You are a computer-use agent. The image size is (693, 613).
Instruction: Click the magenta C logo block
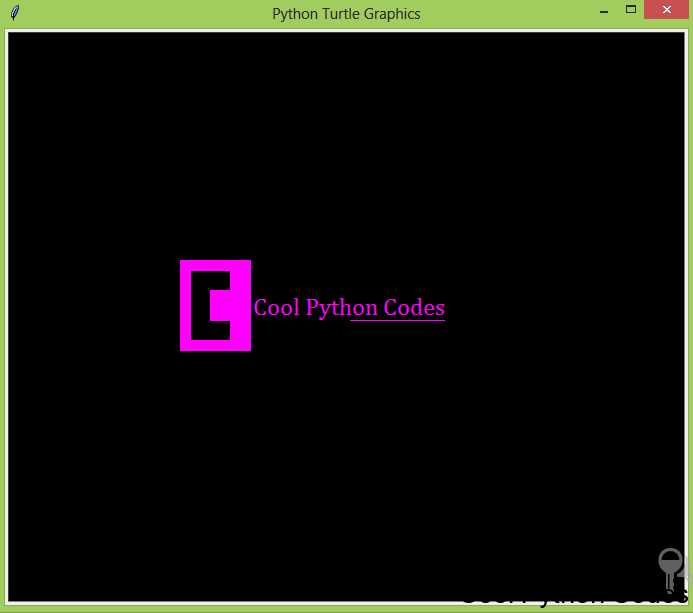215,305
